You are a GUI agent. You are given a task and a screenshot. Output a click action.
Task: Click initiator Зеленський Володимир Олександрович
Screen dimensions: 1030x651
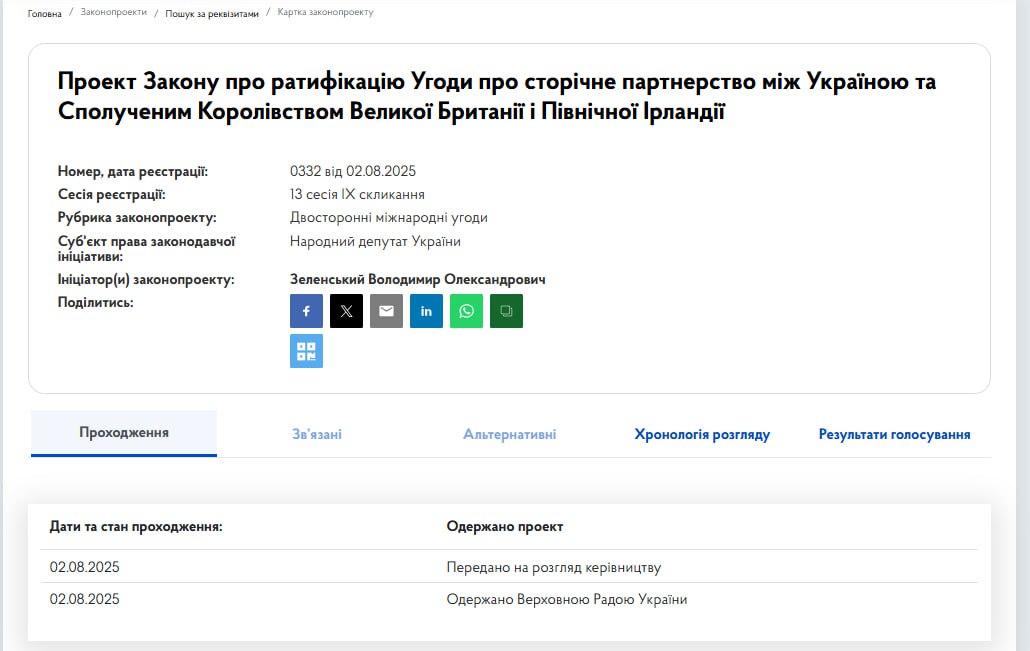[417, 280]
